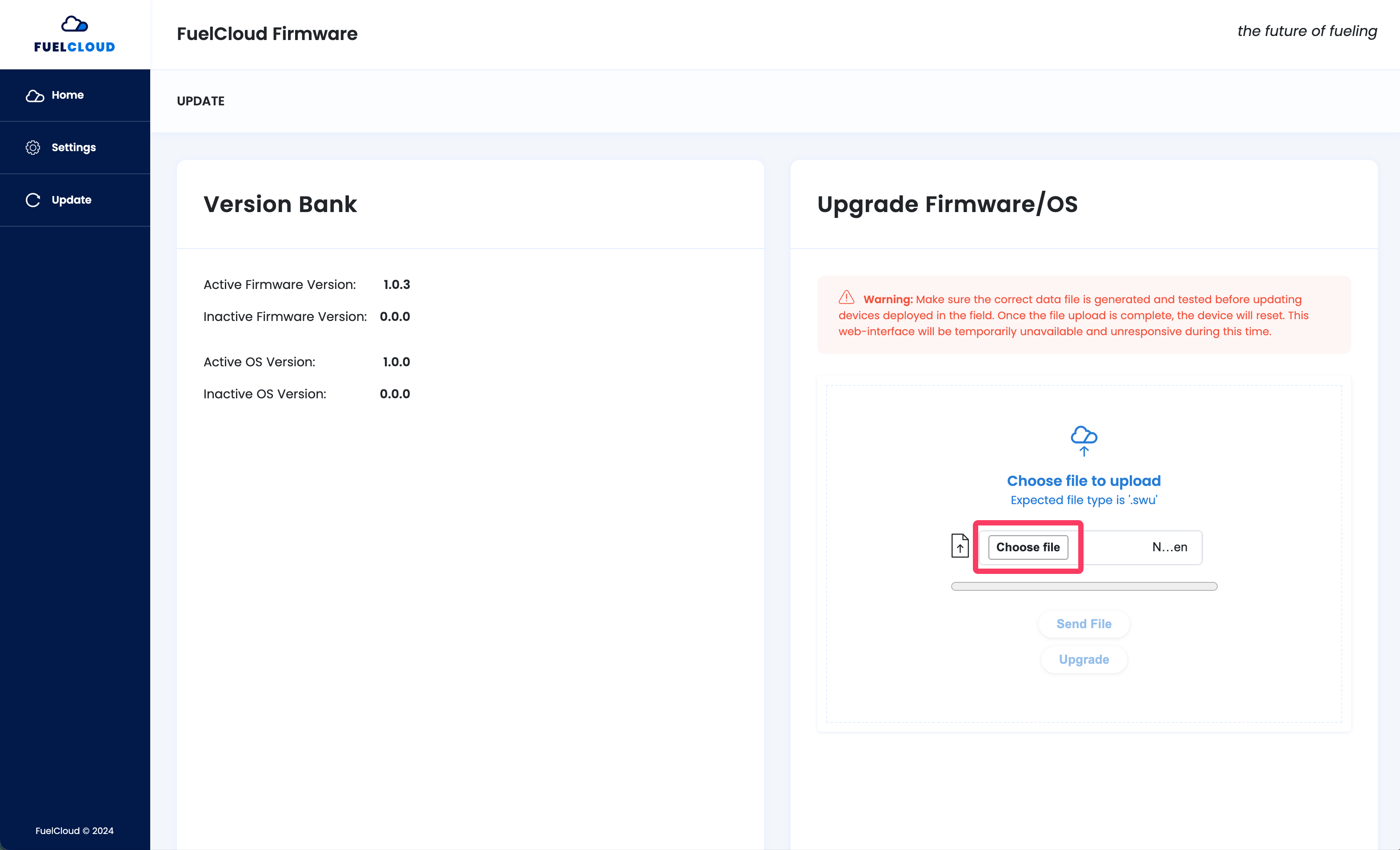Click the "Expected file type is '.swu'" text

tap(1084, 500)
